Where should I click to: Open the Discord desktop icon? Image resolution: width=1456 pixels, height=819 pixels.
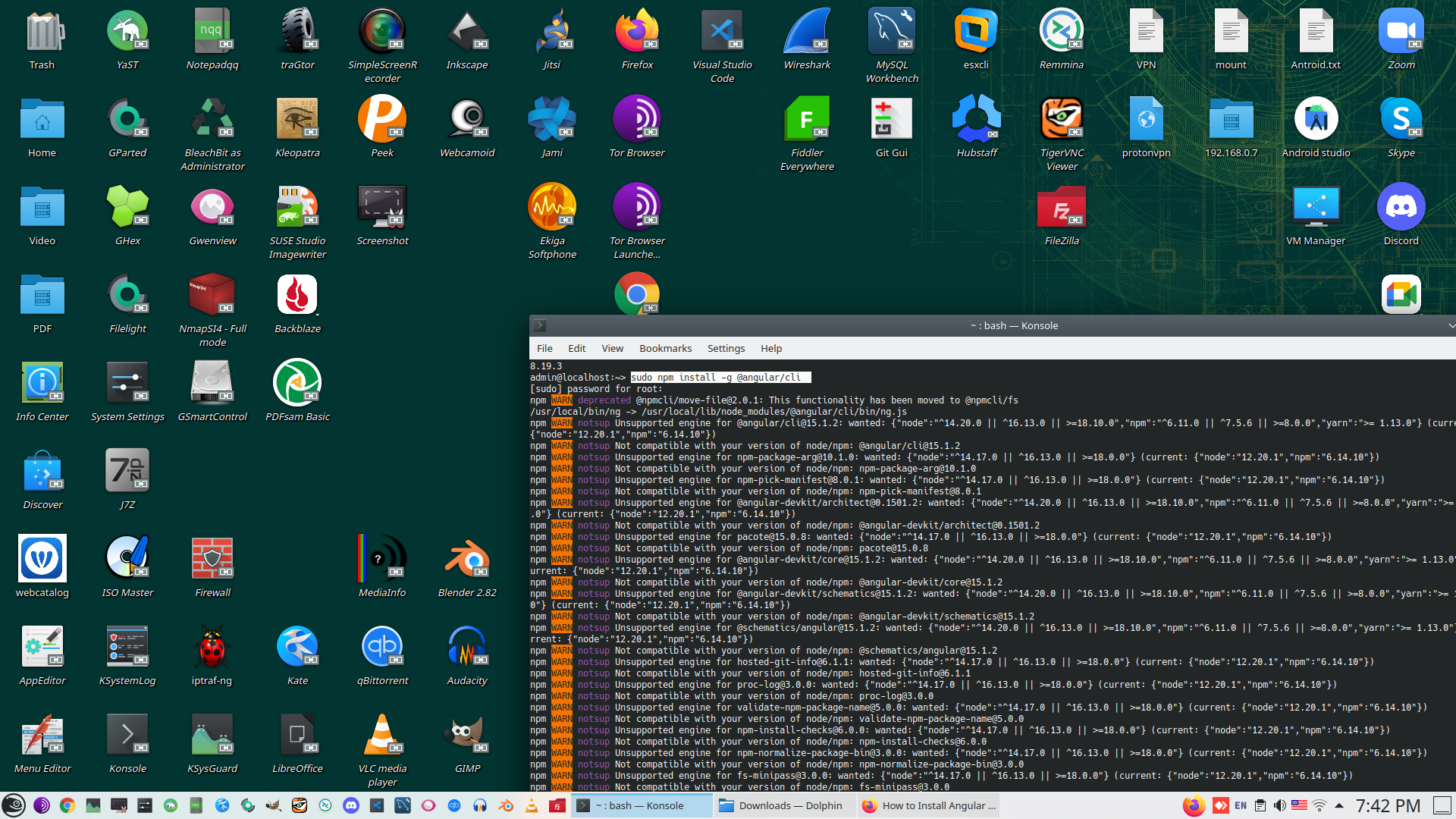coord(1401,209)
